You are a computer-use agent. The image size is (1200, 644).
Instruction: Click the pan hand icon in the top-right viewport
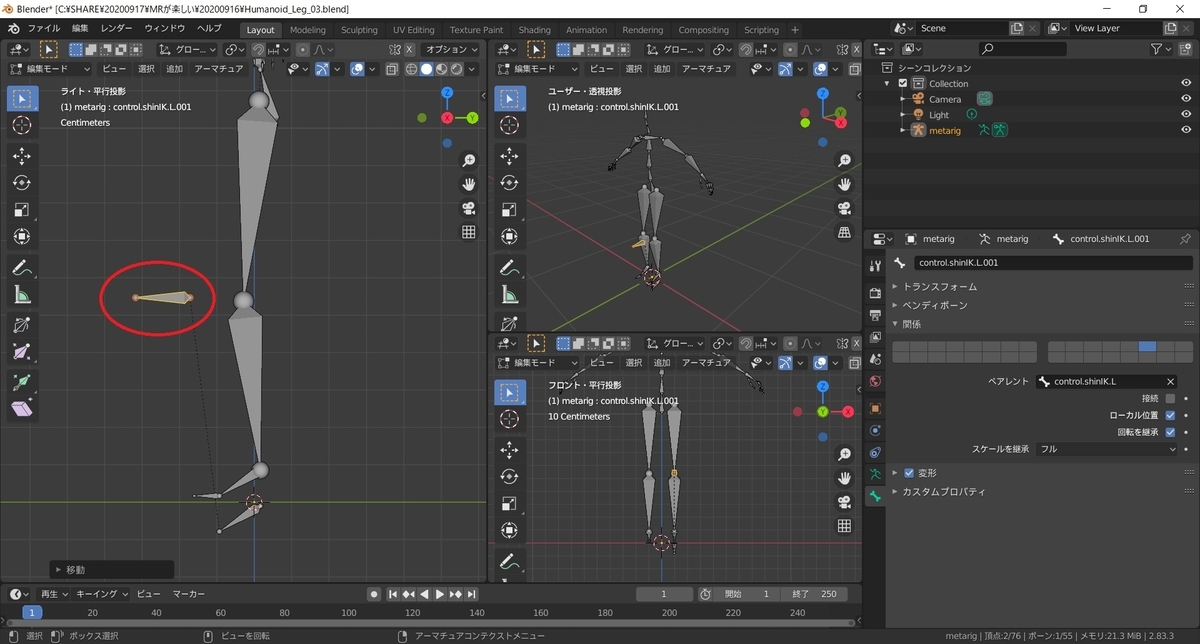(844, 184)
